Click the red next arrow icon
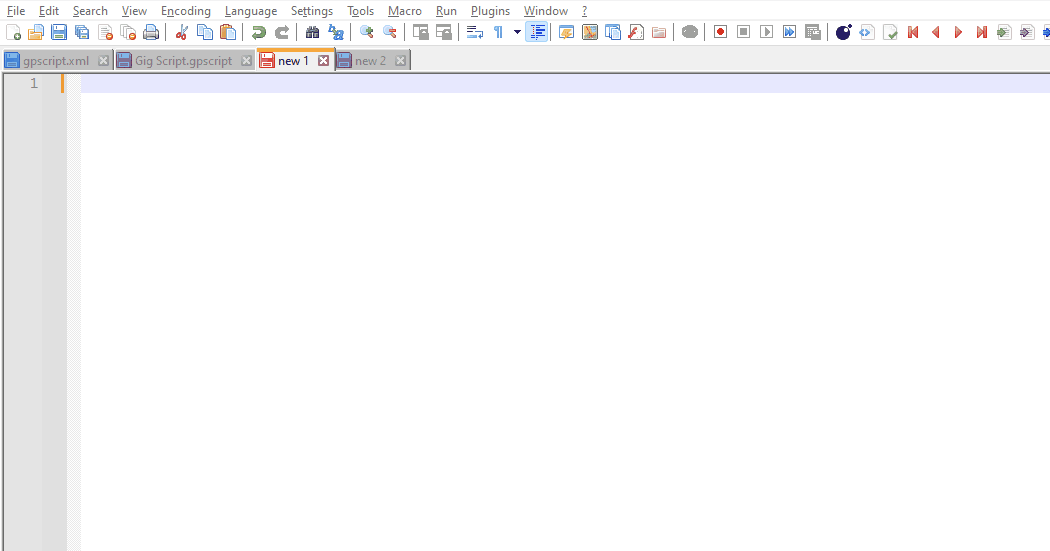 coord(958,32)
